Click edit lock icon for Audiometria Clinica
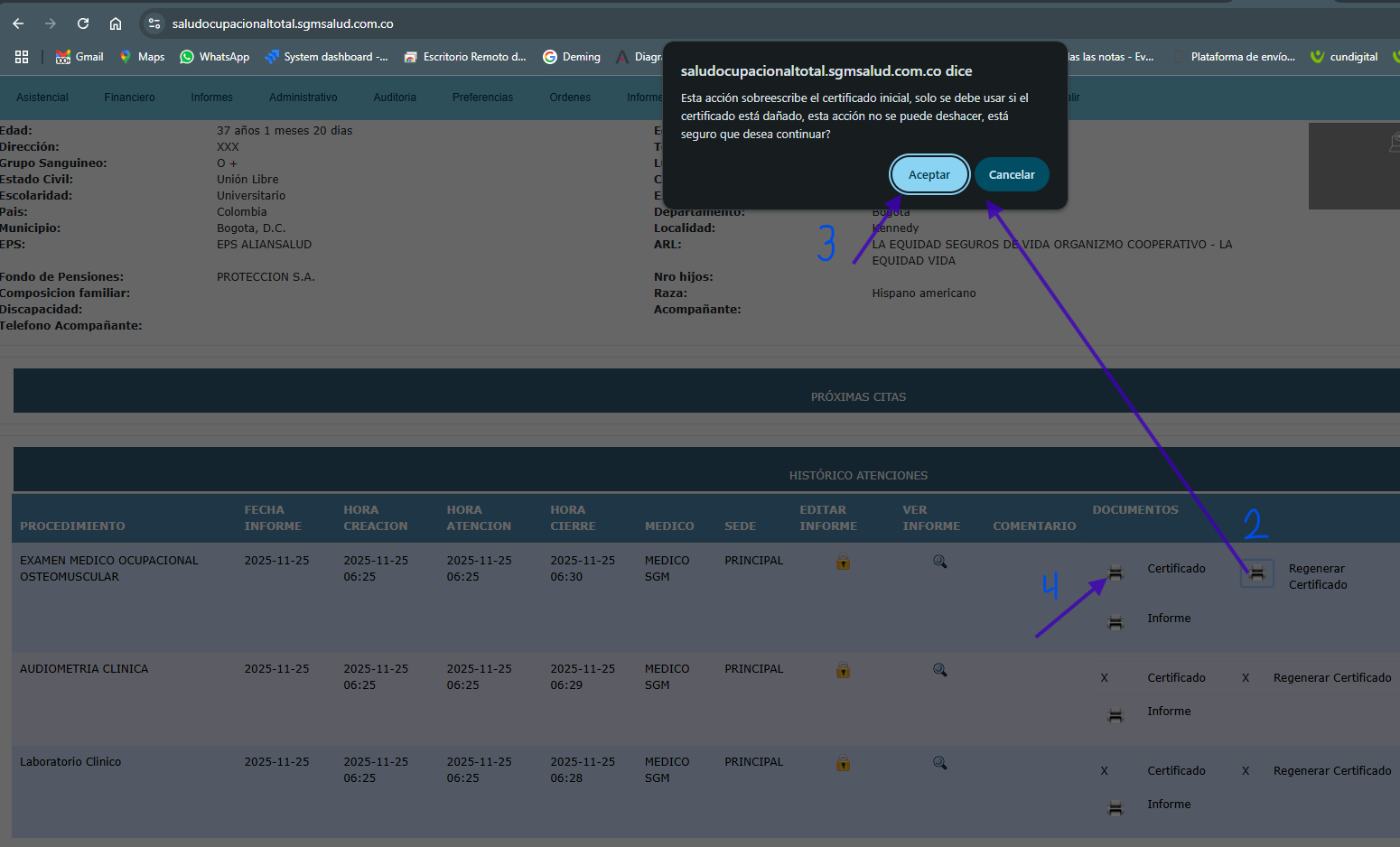This screenshot has height=847, width=1400. click(843, 670)
